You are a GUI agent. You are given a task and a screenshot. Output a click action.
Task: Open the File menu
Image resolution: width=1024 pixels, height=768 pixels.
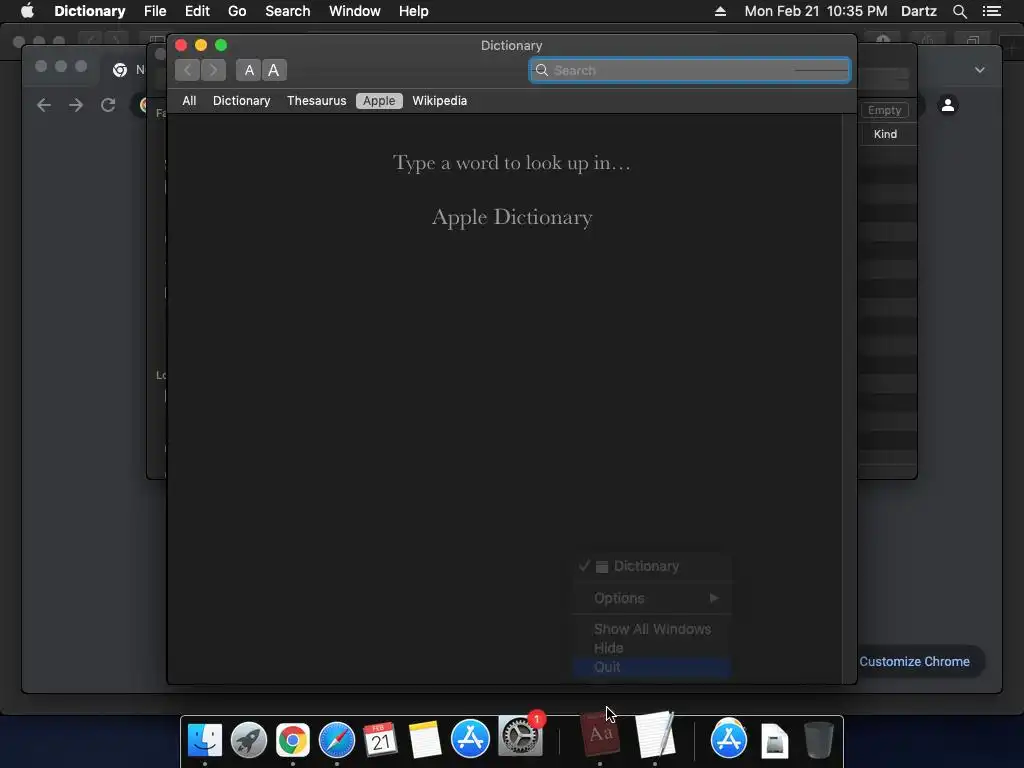click(x=155, y=11)
